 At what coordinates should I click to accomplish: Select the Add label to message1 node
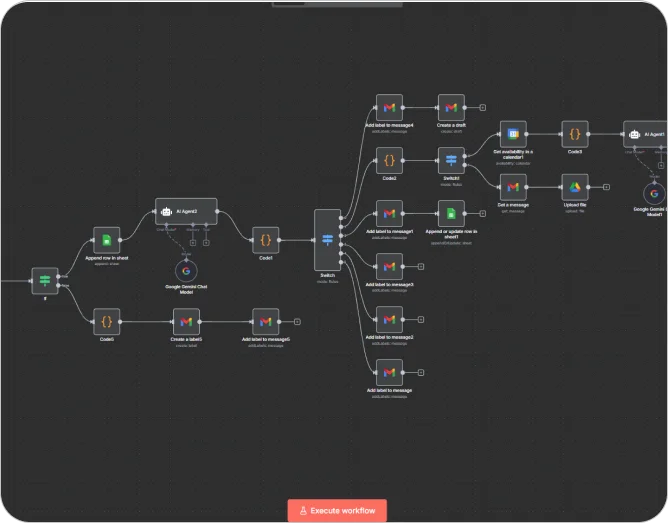coord(389,213)
